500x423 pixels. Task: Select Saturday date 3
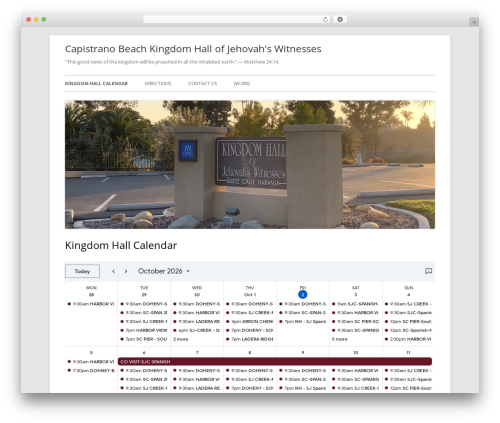[x=356, y=295]
